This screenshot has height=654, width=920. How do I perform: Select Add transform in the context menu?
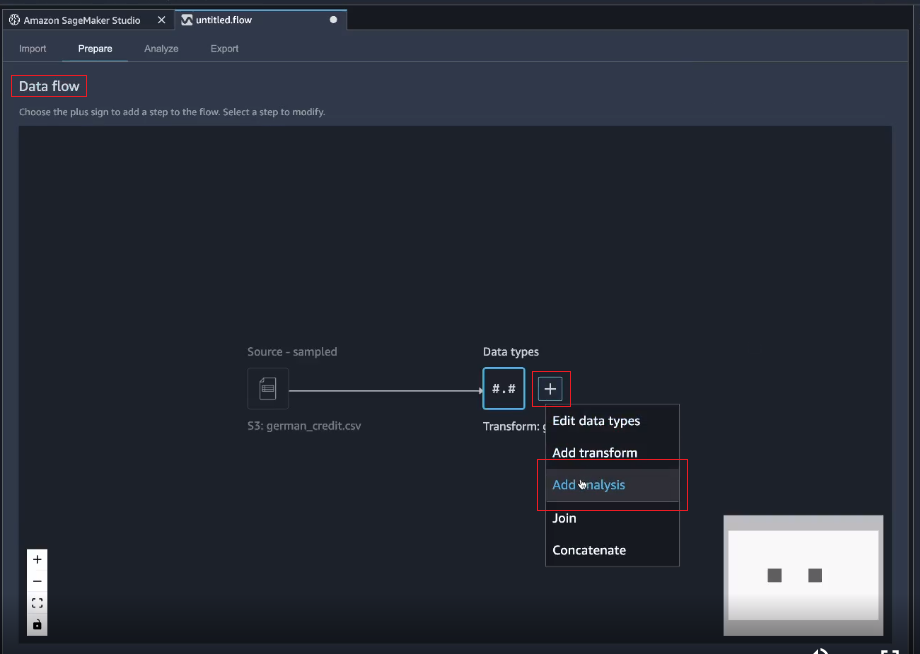(x=594, y=453)
